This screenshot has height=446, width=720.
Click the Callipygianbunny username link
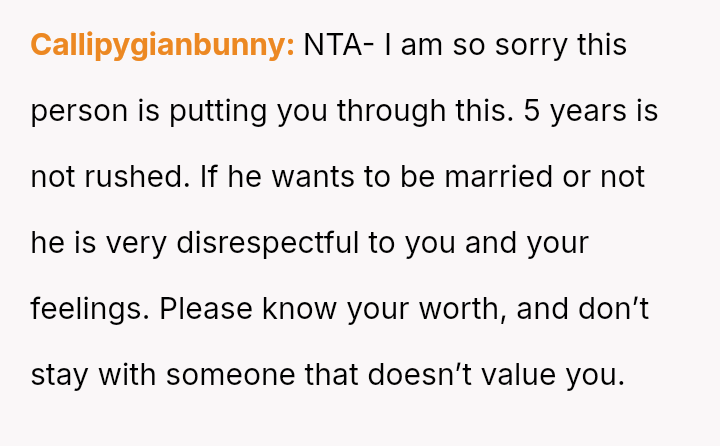(x=162, y=46)
